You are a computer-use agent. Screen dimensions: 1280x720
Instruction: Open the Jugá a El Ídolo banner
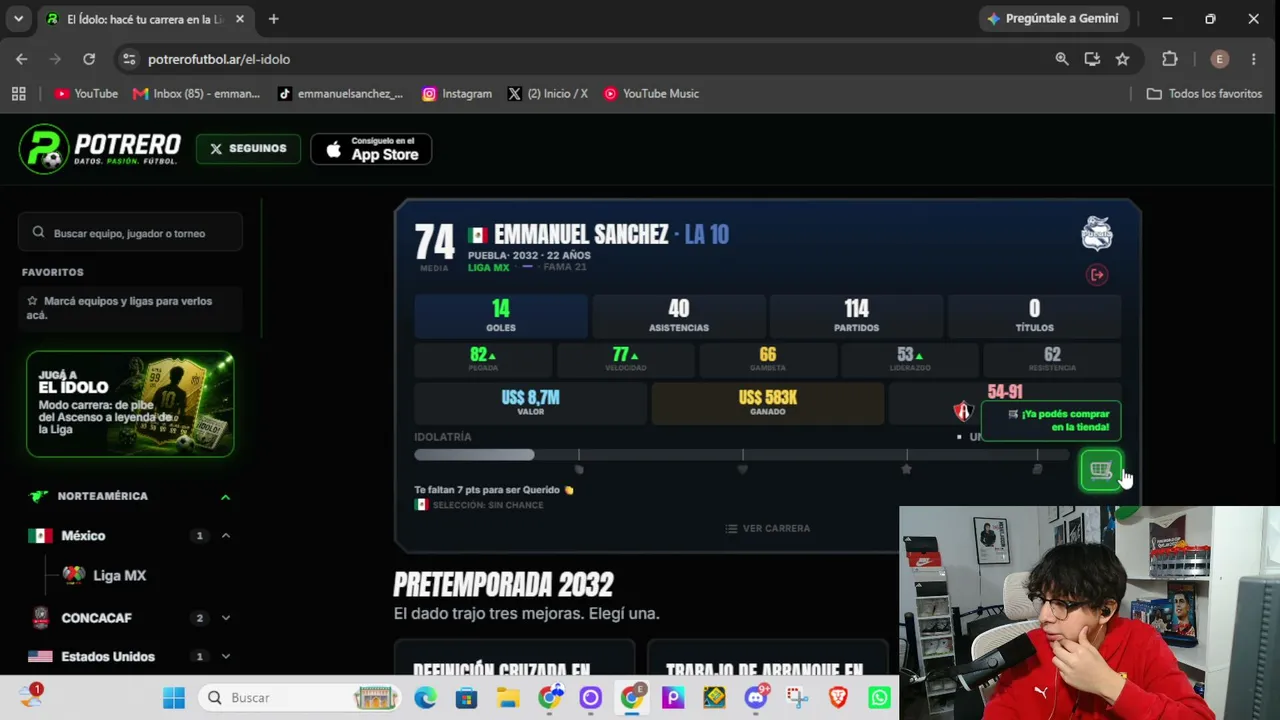(130, 404)
